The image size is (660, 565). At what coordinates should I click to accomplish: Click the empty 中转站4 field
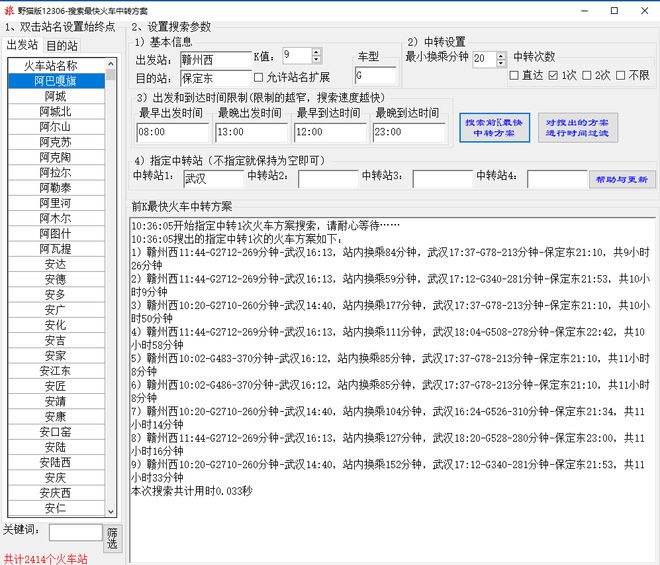[557, 179]
